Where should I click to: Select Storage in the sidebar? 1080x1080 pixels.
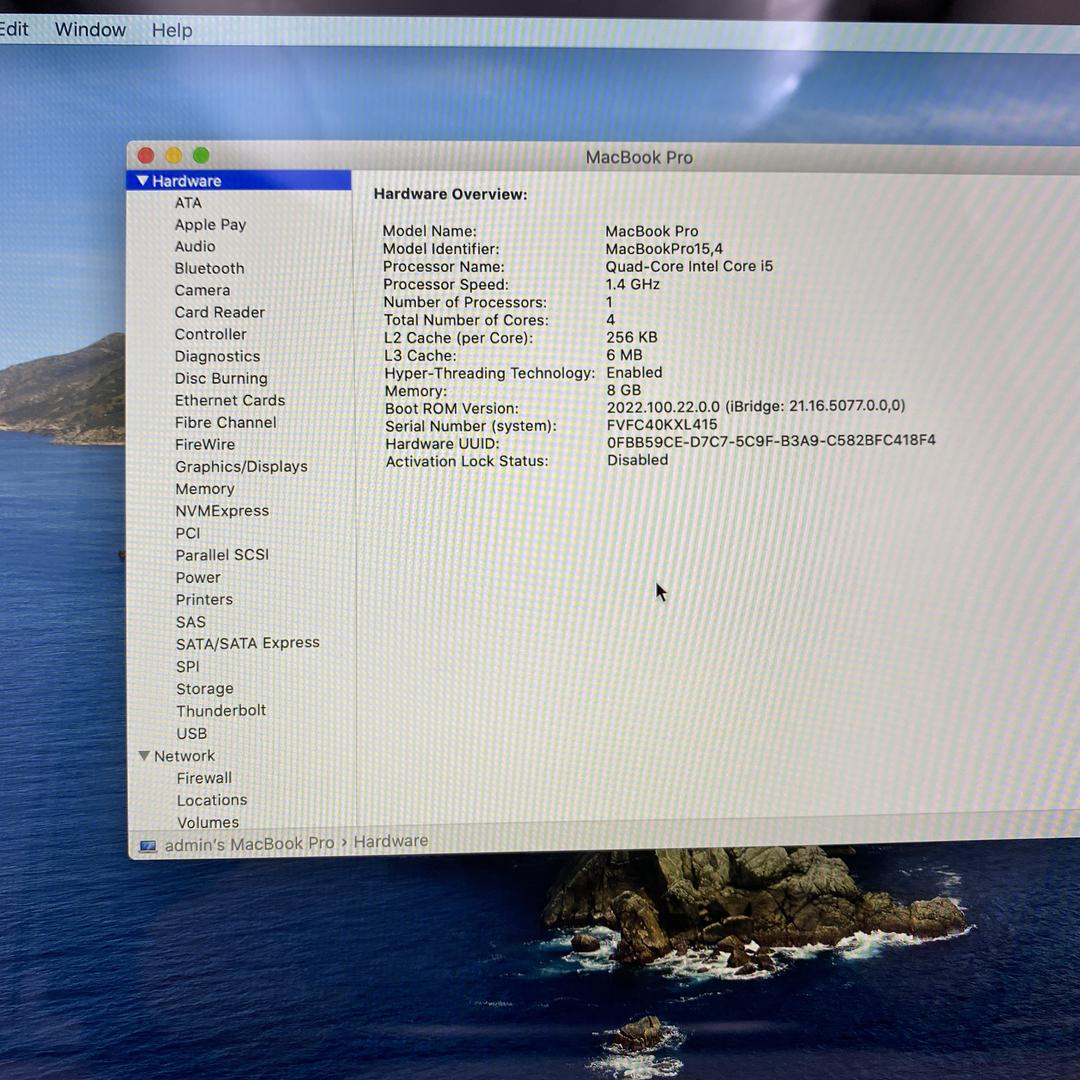pyautogui.click(x=205, y=689)
